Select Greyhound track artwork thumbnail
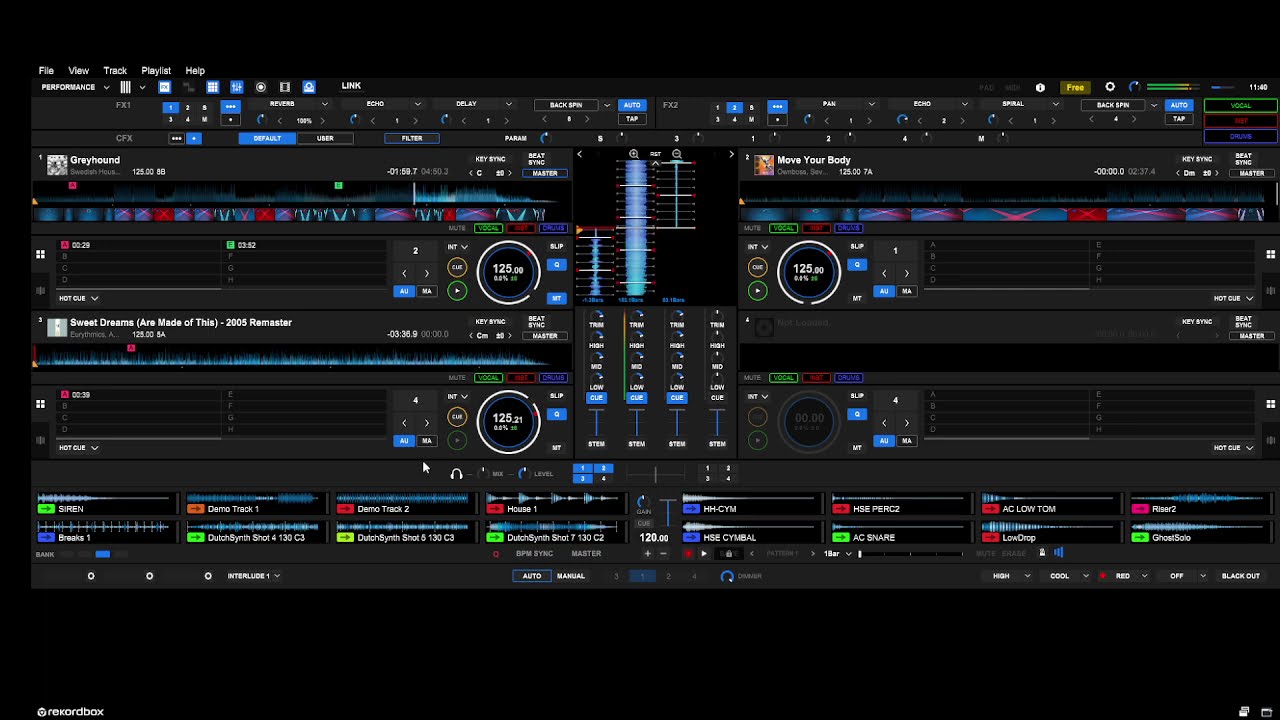Viewport: 1280px width, 720px height. pos(57,165)
